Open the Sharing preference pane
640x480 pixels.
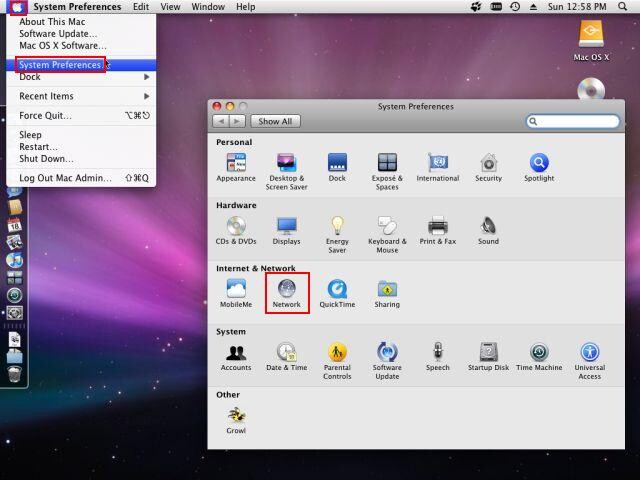(x=387, y=293)
